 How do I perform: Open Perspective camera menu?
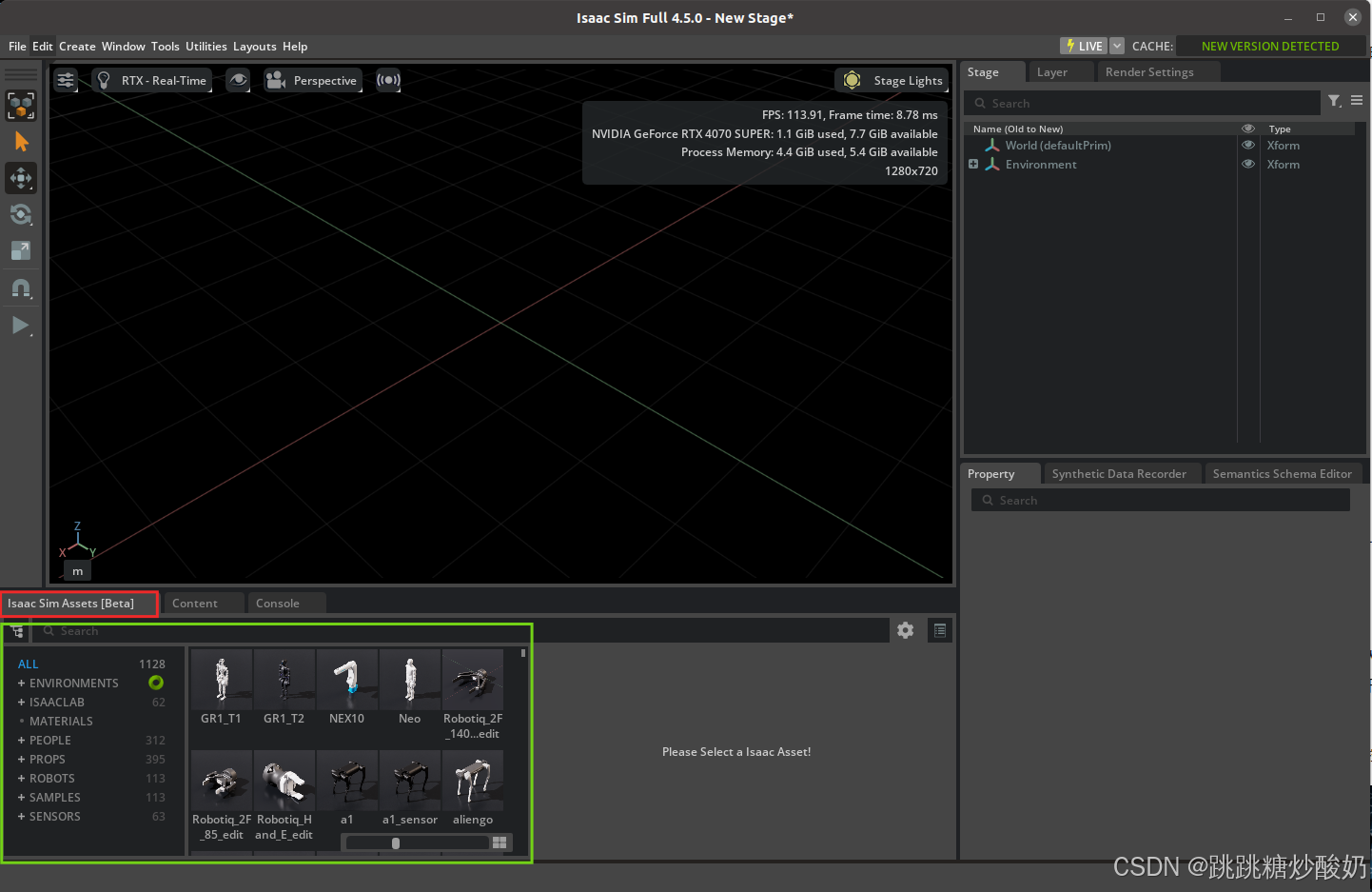[312, 80]
